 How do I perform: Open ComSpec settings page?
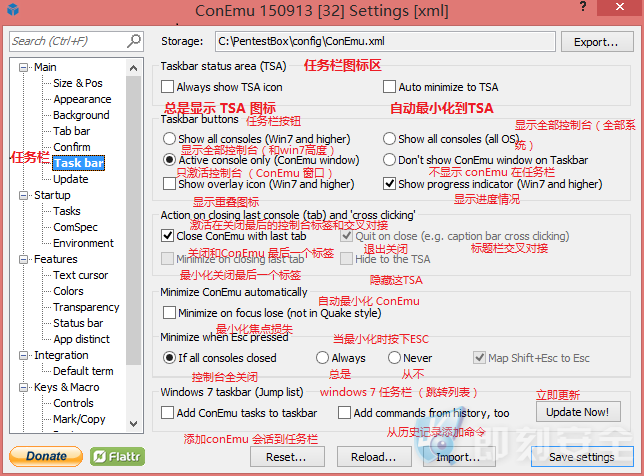[75, 227]
